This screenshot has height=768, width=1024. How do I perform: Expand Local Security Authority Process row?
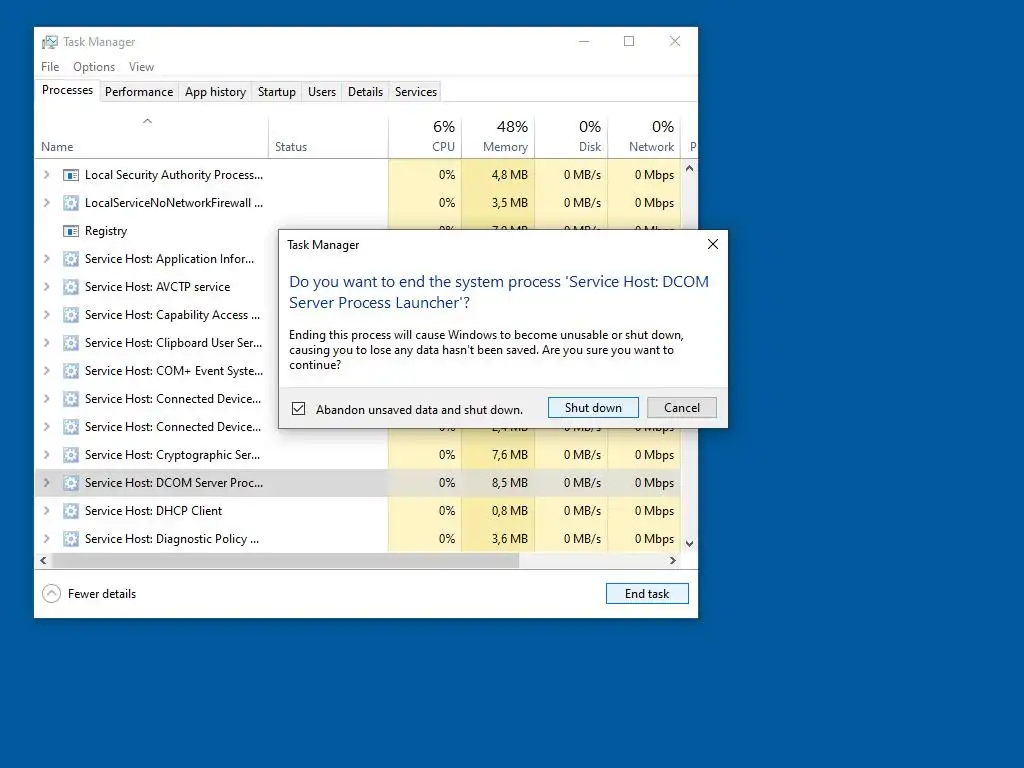(x=46, y=174)
